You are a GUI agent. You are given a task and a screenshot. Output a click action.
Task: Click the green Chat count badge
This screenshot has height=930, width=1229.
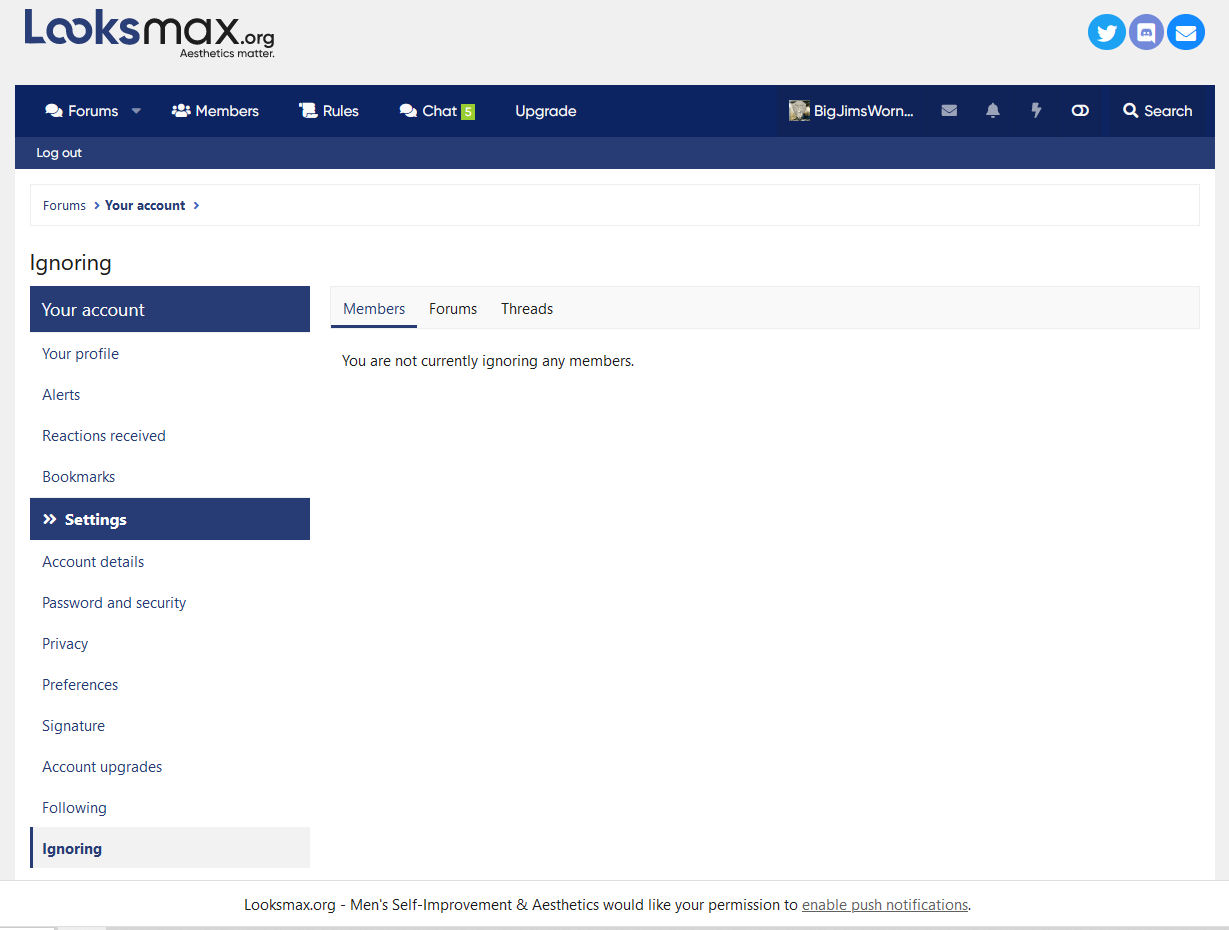468,112
